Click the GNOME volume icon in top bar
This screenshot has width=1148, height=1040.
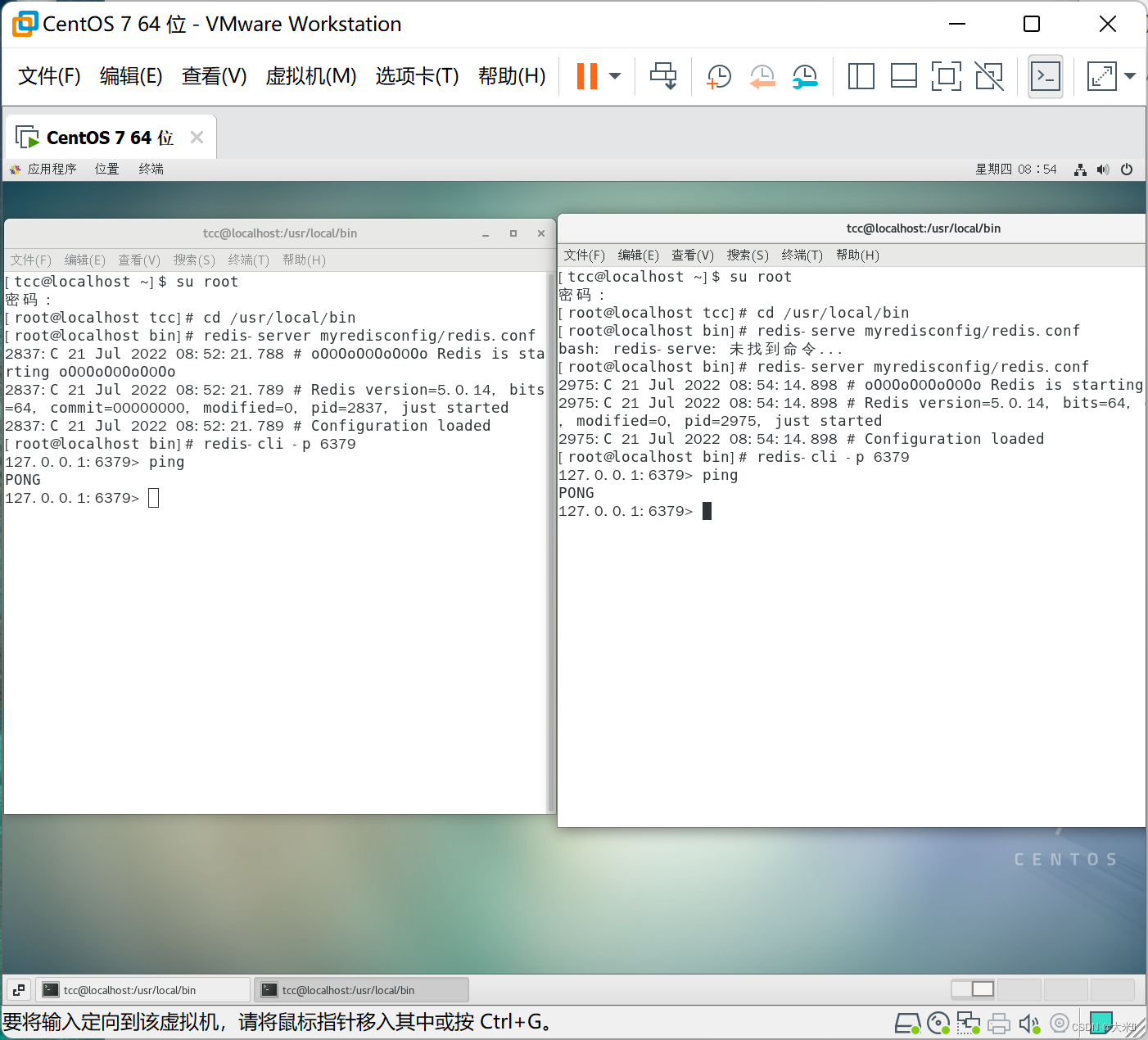(x=1103, y=170)
